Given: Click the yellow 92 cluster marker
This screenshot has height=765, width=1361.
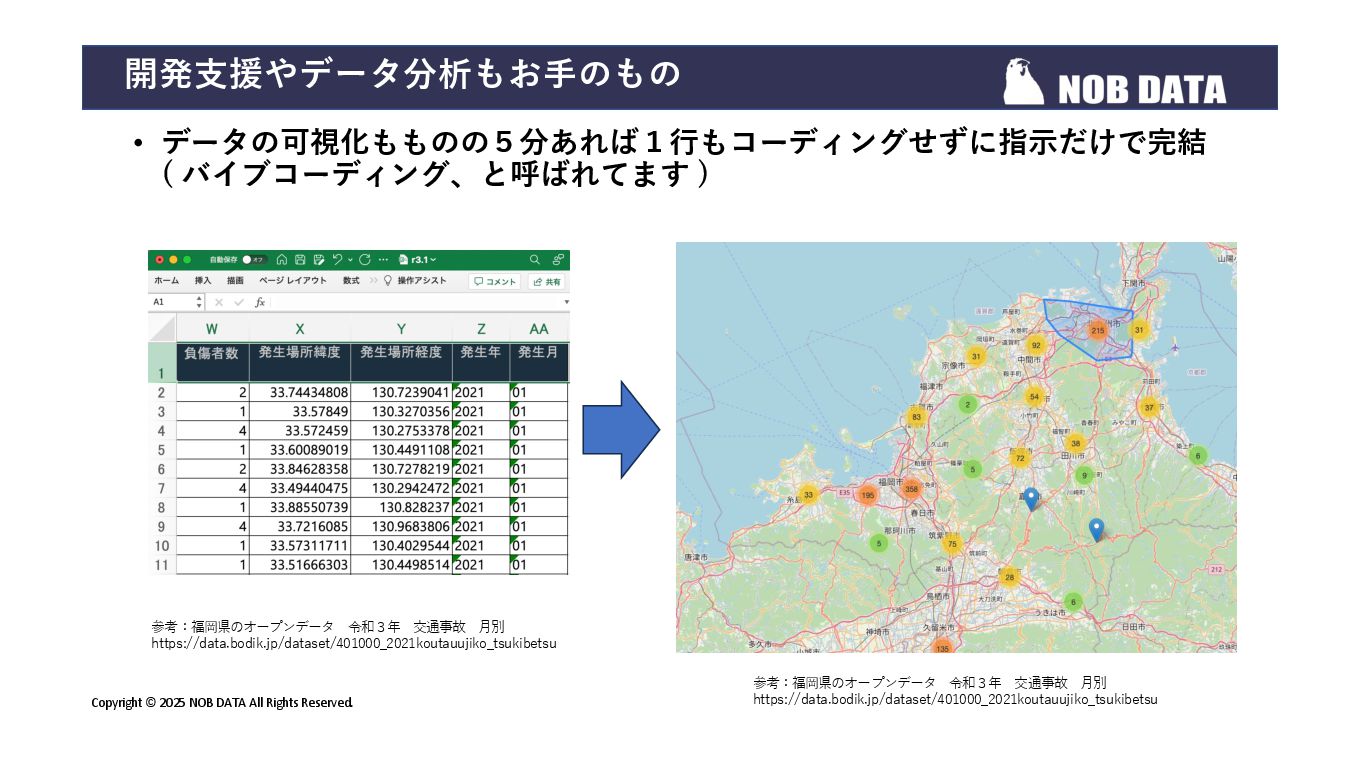Looking at the screenshot, I should 1036,345.
